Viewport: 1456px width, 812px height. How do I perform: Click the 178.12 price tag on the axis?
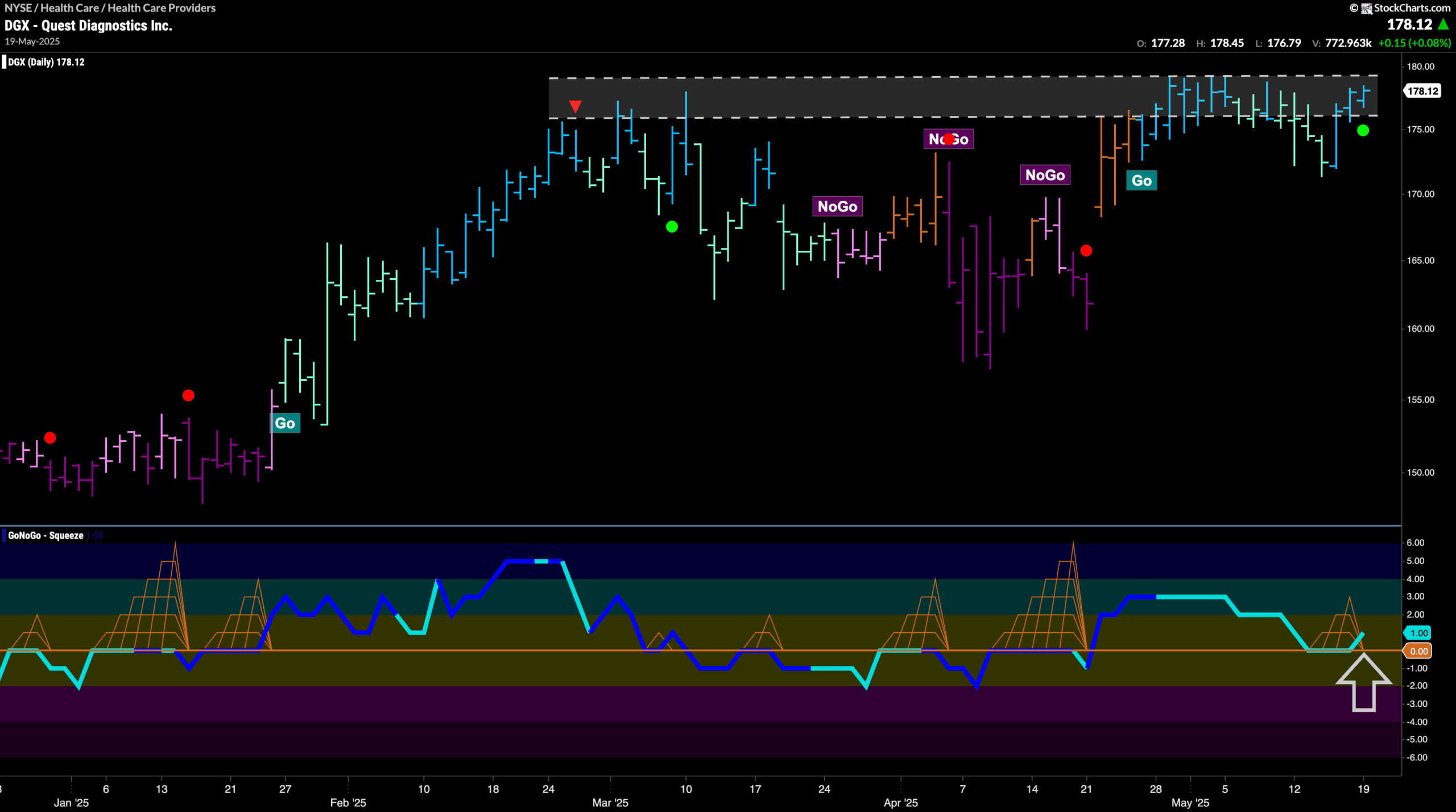coord(1422,91)
